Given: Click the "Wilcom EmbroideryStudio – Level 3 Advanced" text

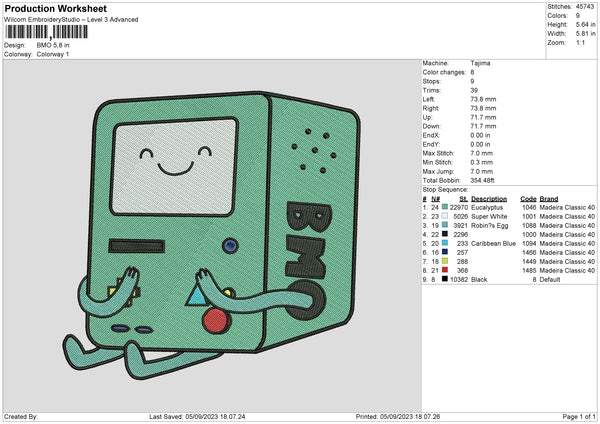Looking at the screenshot, I should pos(71,20).
